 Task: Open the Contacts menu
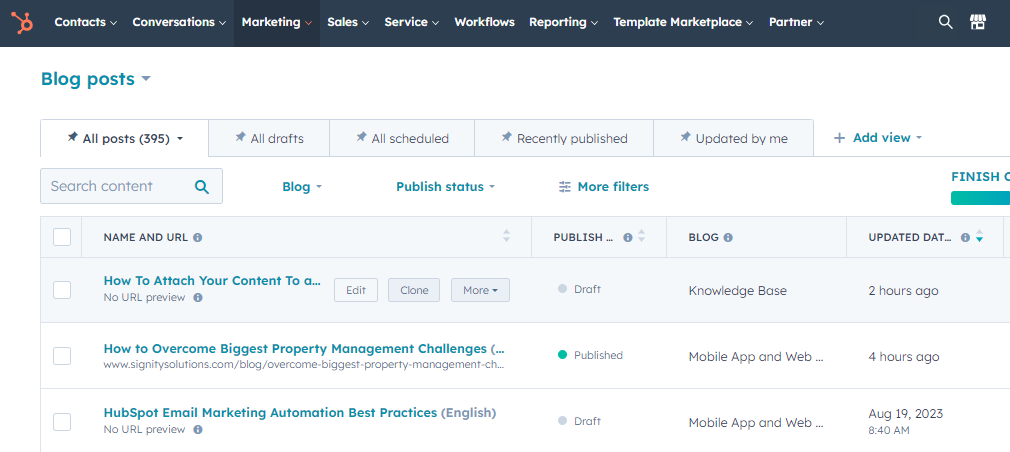pos(86,22)
